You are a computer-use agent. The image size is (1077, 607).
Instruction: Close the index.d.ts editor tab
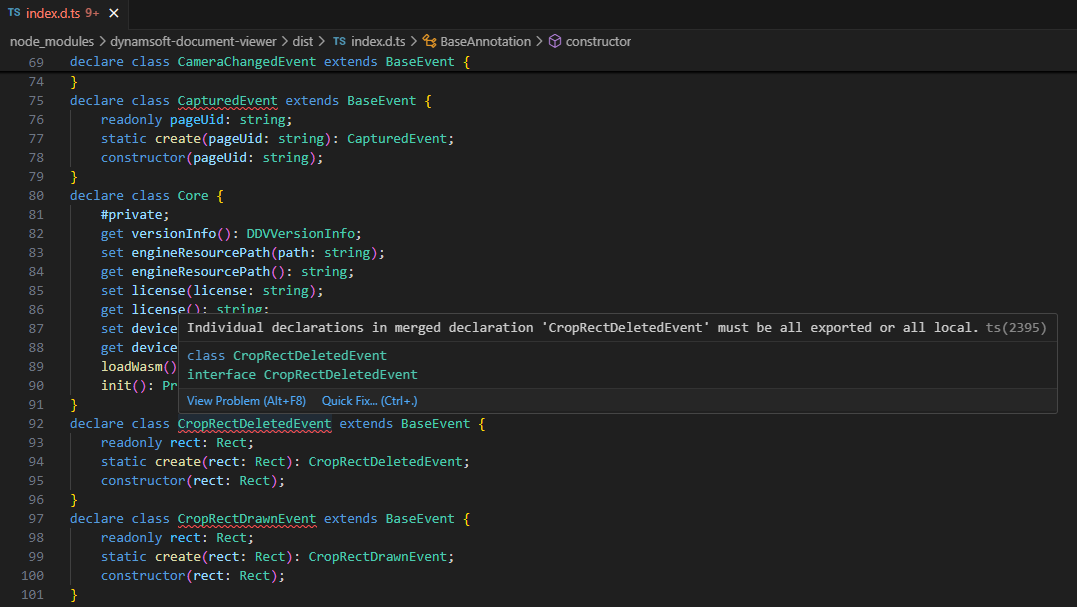click(113, 14)
